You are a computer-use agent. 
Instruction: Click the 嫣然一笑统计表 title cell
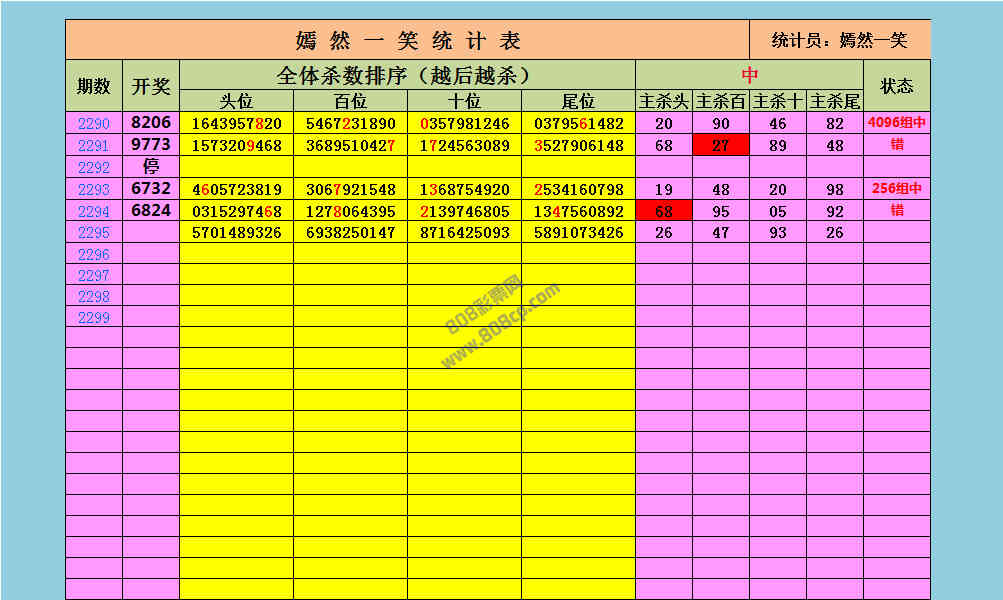tap(408, 40)
